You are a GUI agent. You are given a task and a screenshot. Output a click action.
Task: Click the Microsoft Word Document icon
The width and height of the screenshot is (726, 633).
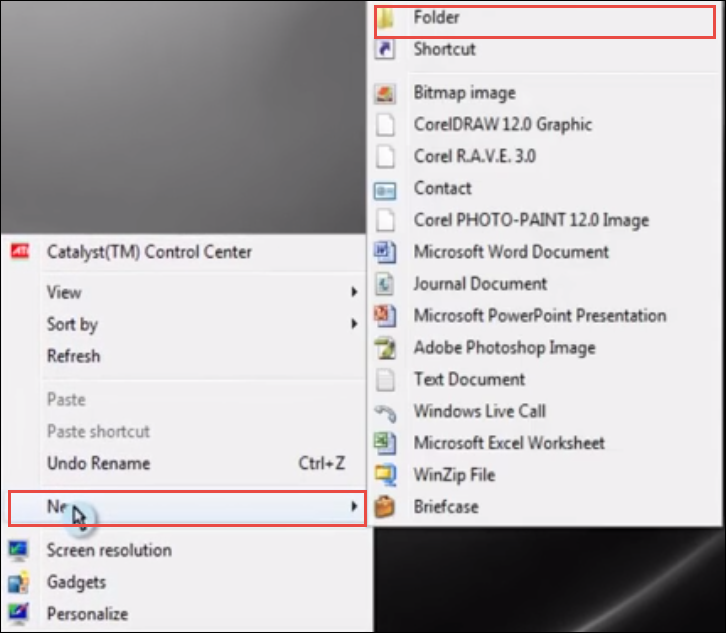tap(385, 252)
